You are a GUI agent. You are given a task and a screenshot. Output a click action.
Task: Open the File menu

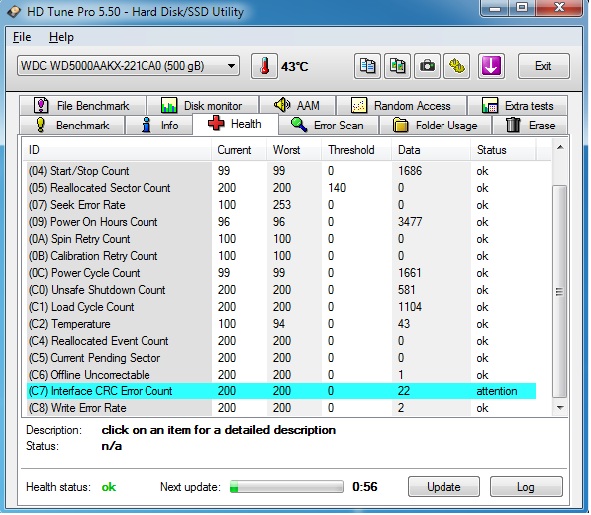click(22, 37)
